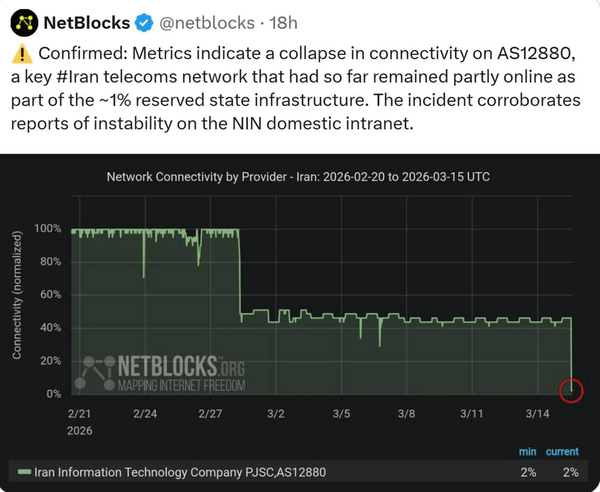The image size is (600, 492).
Task: Sort by the current column header
Action: click(x=562, y=452)
